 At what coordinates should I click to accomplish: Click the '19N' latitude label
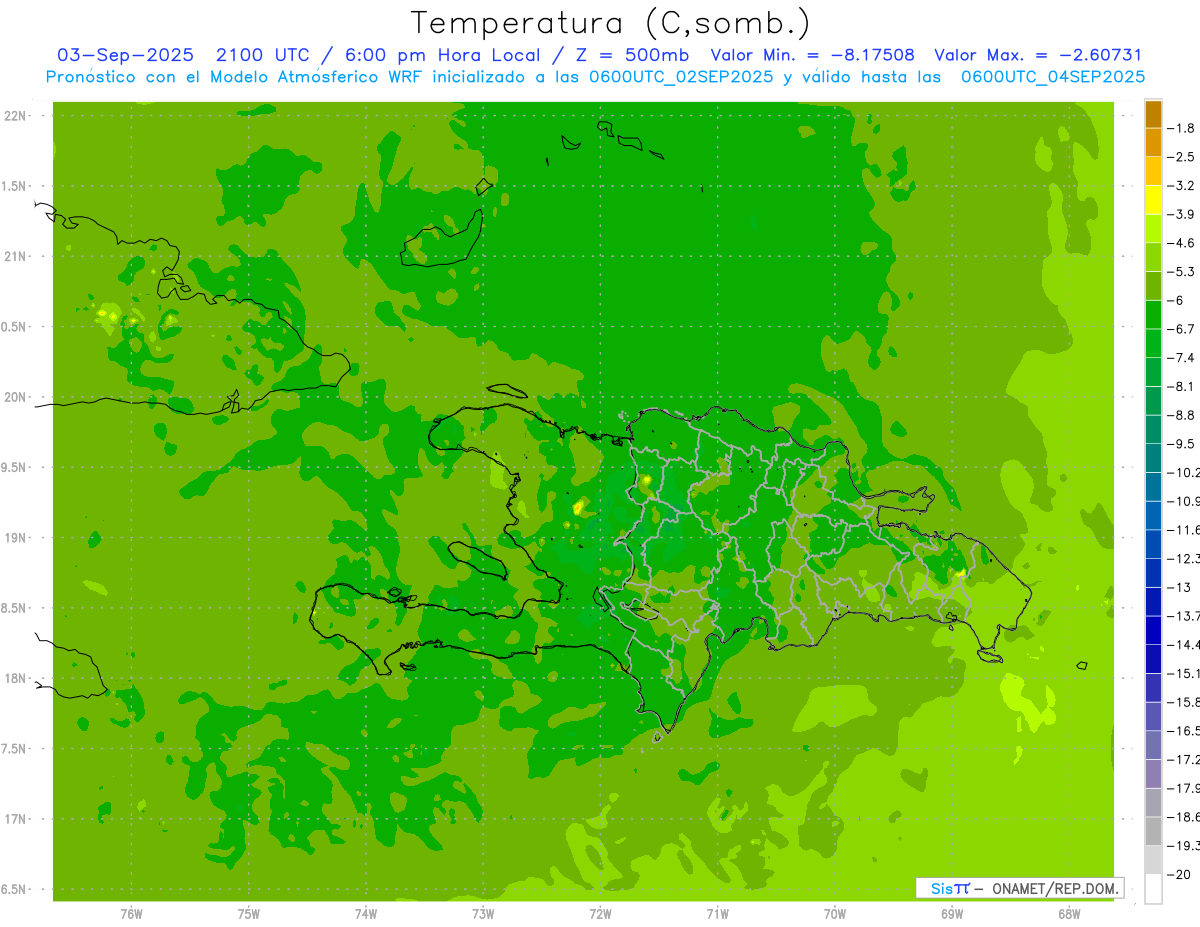pyautogui.click(x=15, y=538)
